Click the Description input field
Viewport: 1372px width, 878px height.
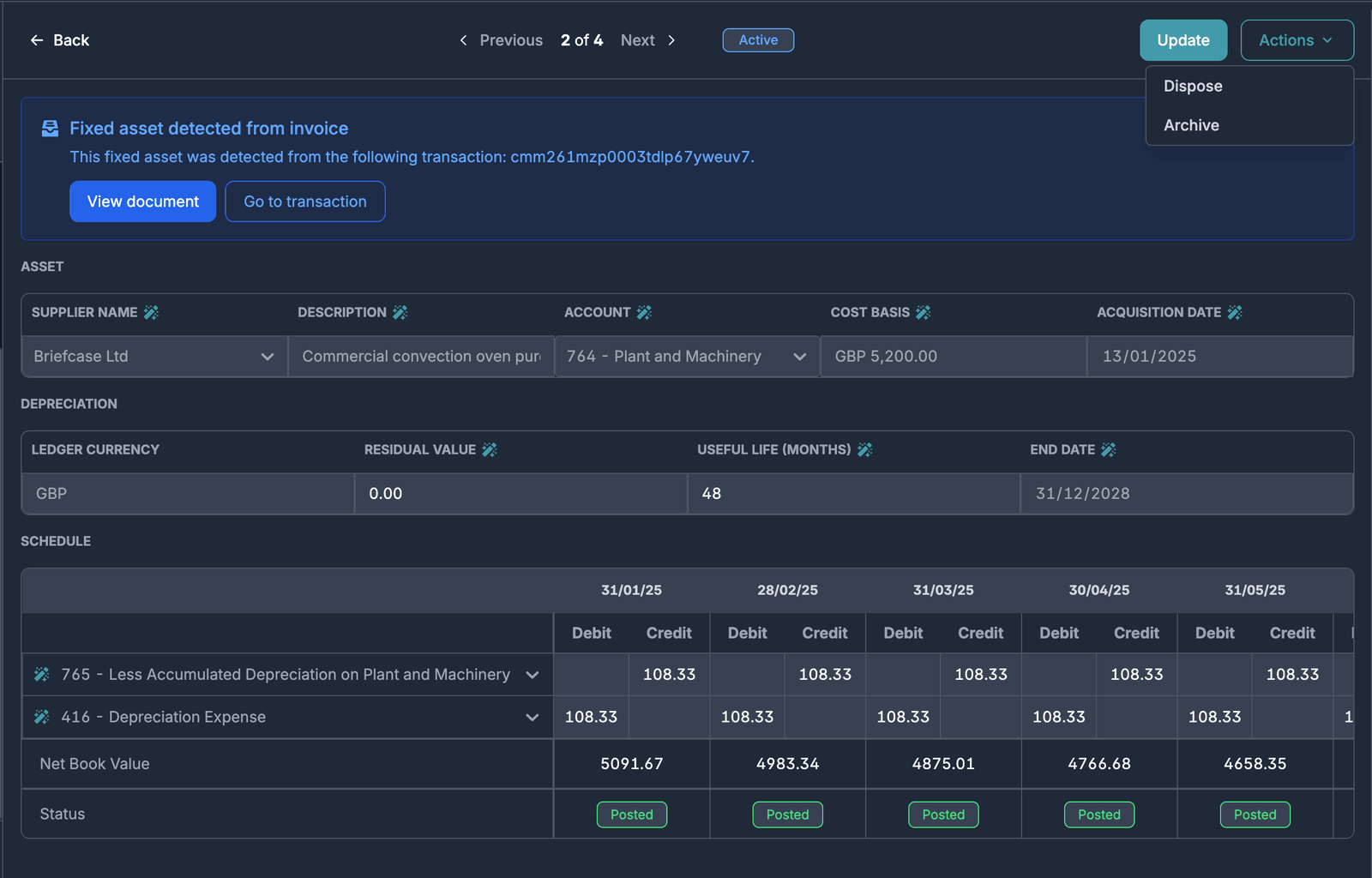[x=421, y=357]
